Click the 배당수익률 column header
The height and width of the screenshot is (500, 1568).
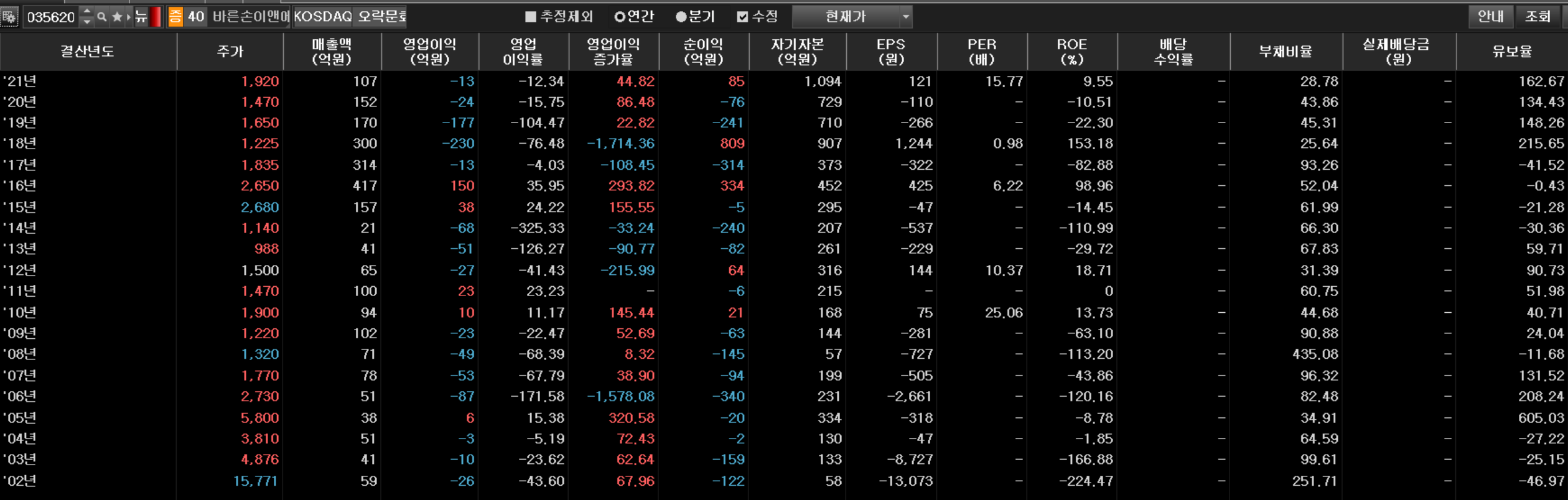point(1174,52)
